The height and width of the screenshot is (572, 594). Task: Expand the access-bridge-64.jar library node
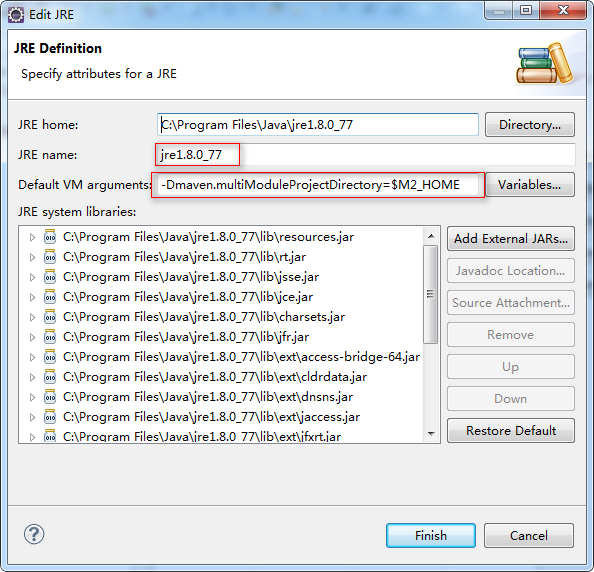(33, 357)
